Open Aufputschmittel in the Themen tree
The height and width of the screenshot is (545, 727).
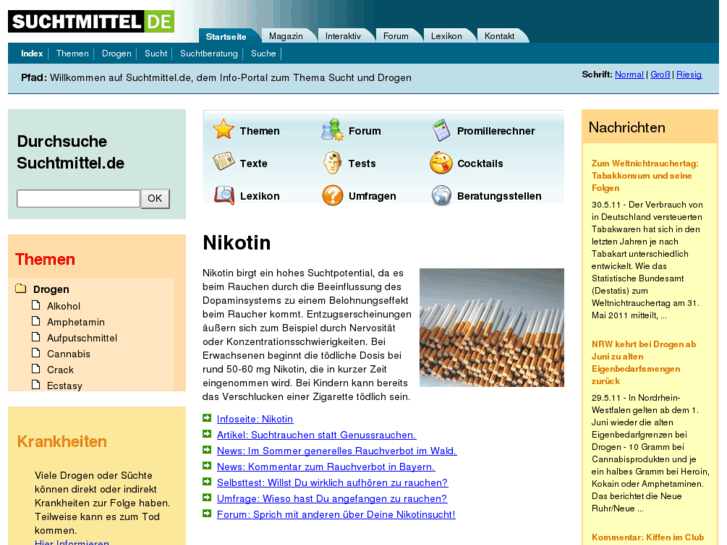click(82, 338)
